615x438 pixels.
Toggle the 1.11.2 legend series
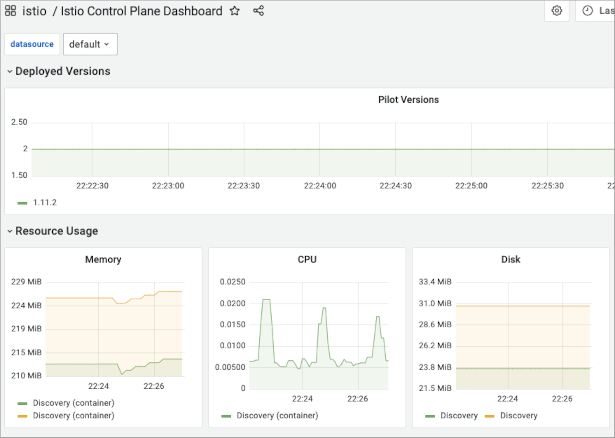coord(43,202)
